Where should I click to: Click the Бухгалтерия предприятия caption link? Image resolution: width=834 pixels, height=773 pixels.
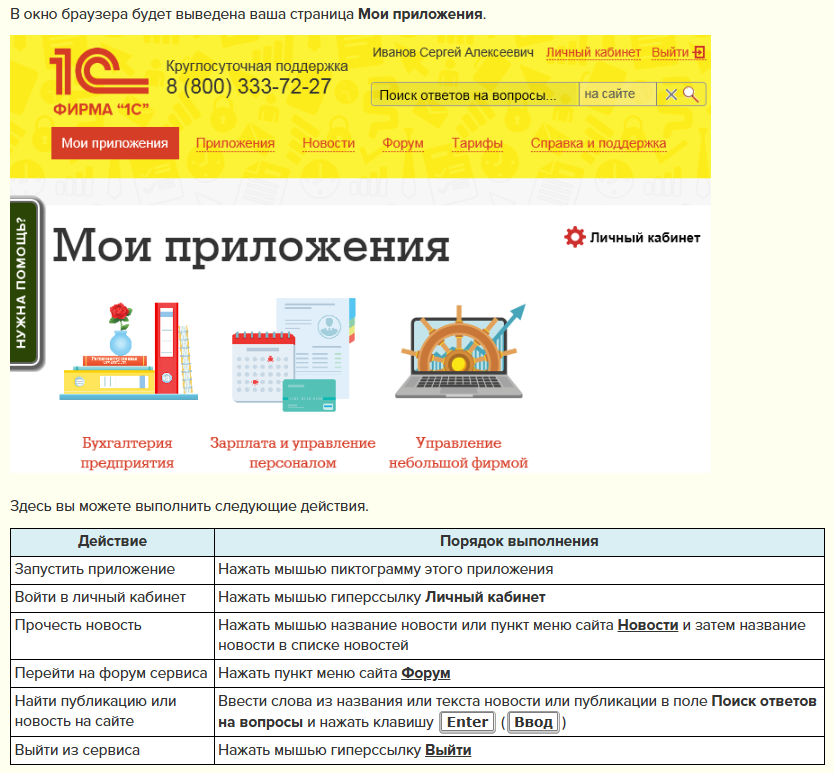pyautogui.click(x=127, y=452)
